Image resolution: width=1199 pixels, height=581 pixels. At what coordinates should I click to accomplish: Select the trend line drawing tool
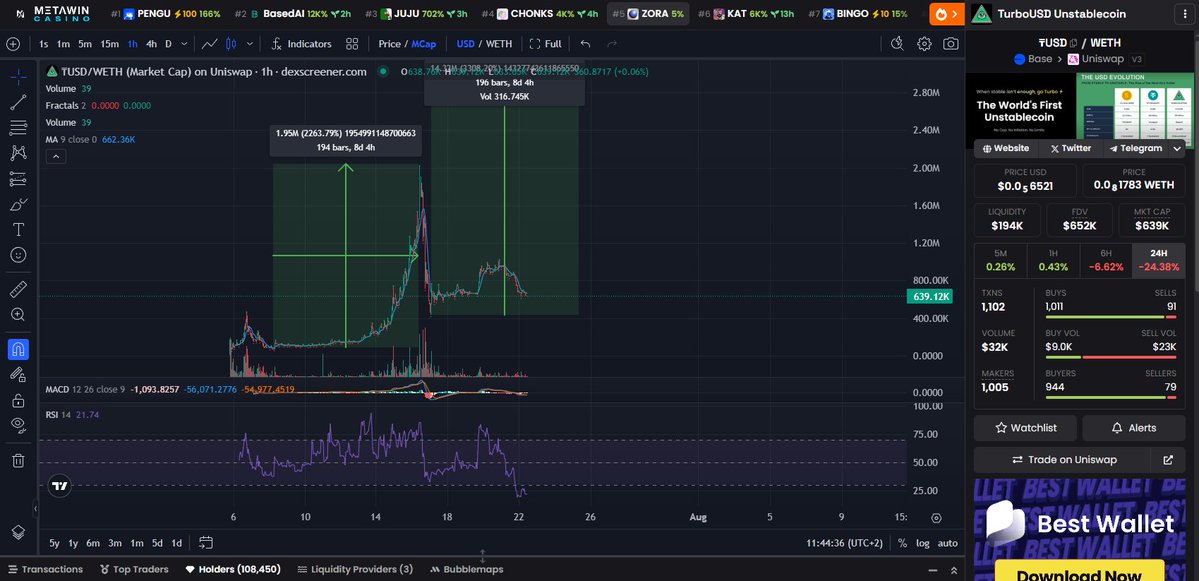coord(18,102)
